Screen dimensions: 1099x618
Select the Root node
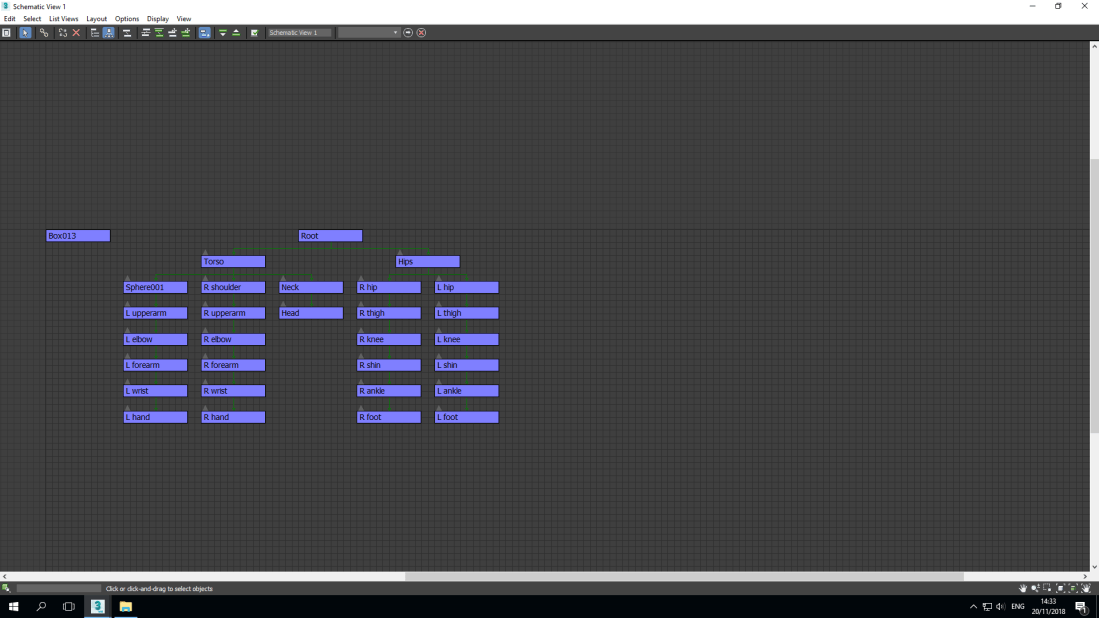pos(330,235)
